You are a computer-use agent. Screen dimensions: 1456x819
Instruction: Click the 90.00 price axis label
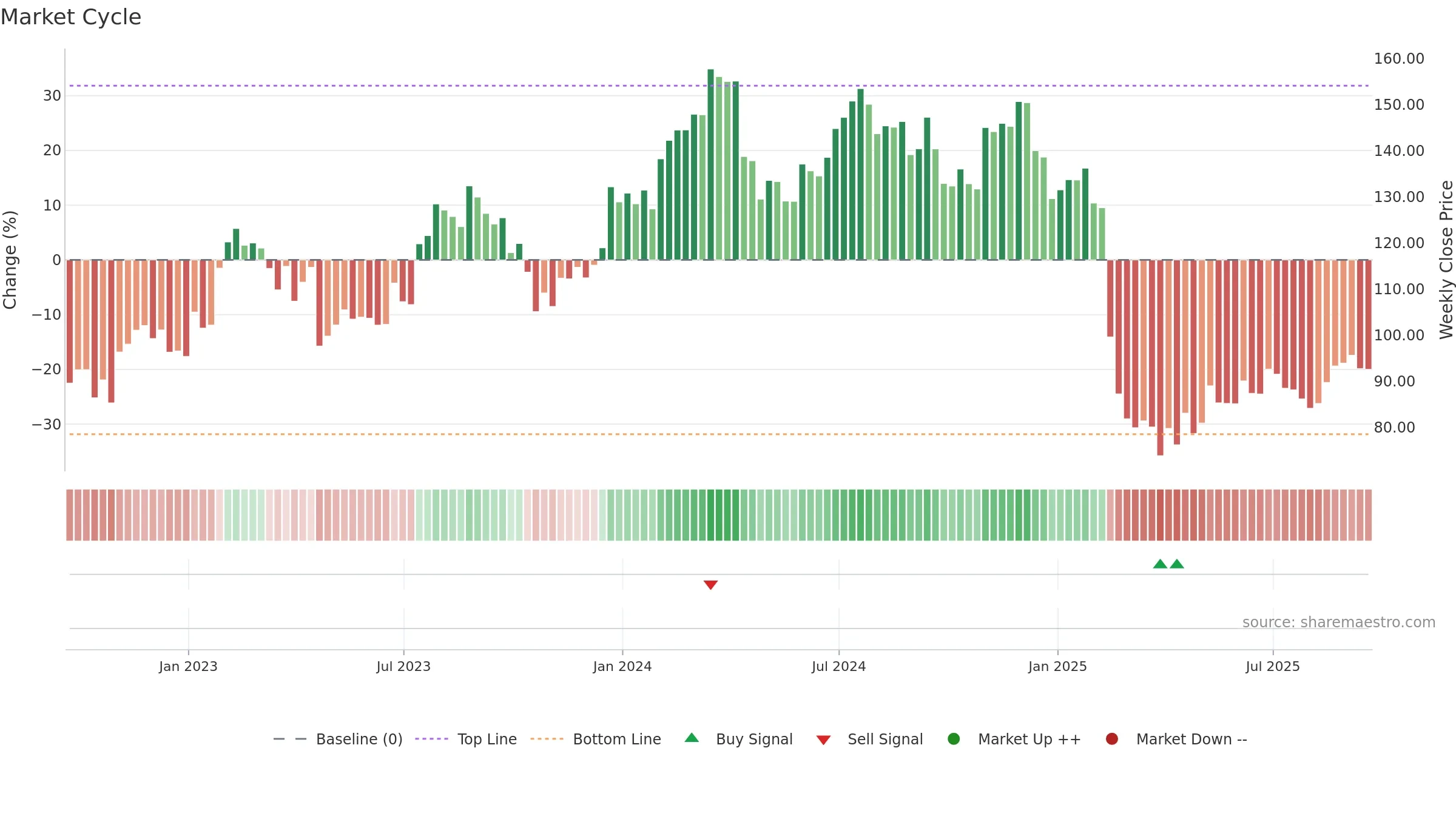click(1395, 382)
